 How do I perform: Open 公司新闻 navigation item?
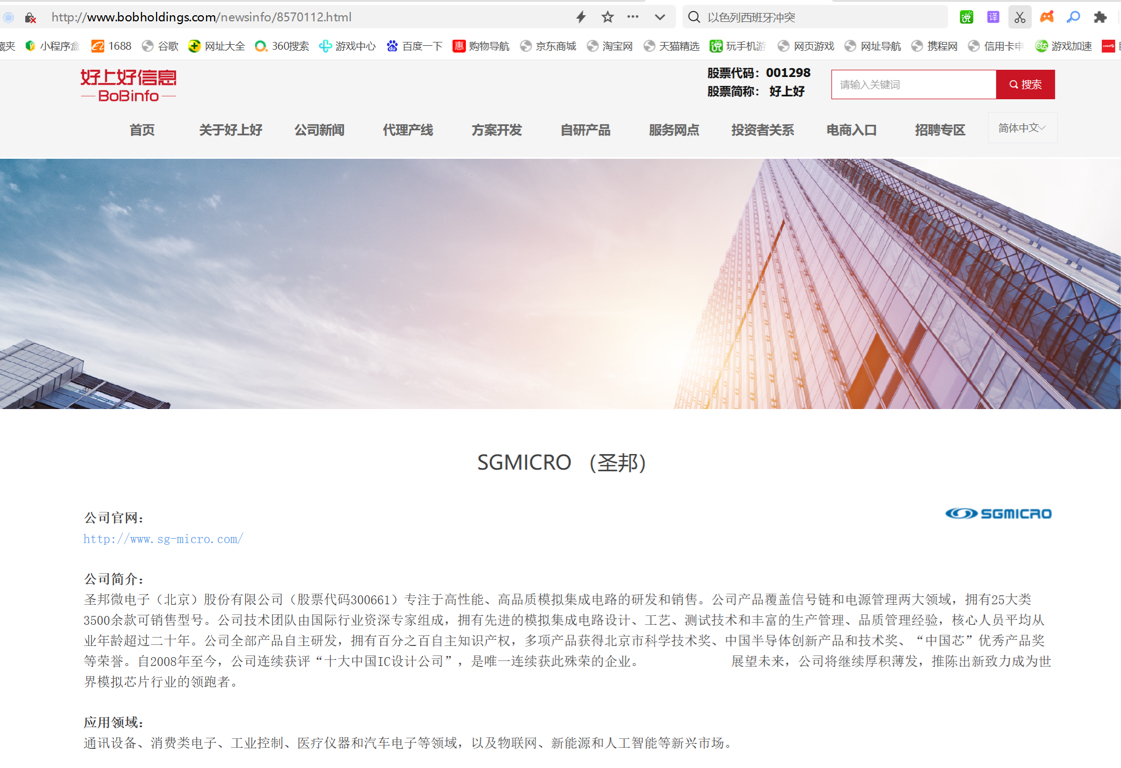(x=319, y=130)
